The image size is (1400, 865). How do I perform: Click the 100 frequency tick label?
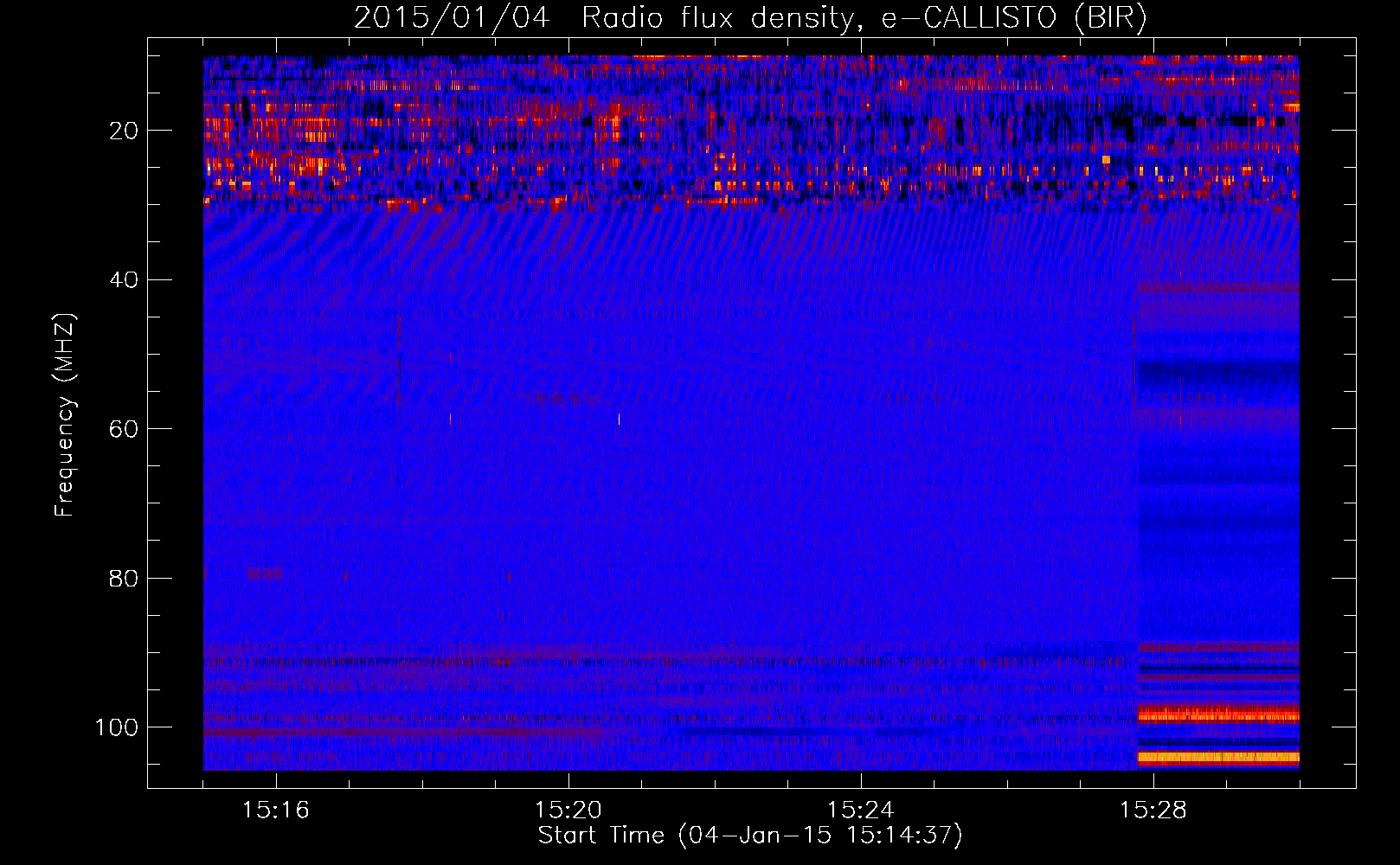pyautogui.click(x=117, y=727)
